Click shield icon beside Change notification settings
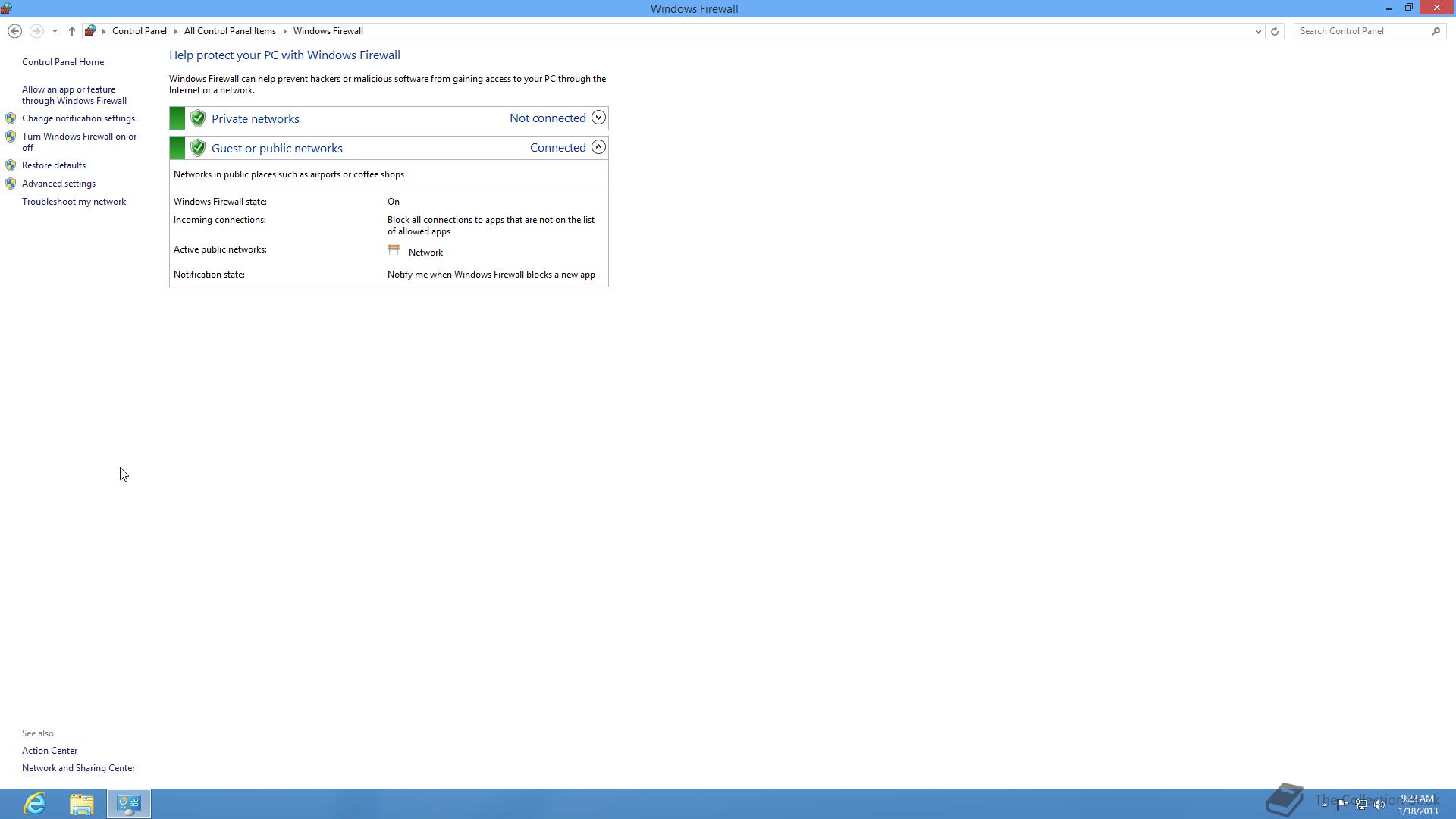Image resolution: width=1456 pixels, height=819 pixels. click(x=11, y=118)
